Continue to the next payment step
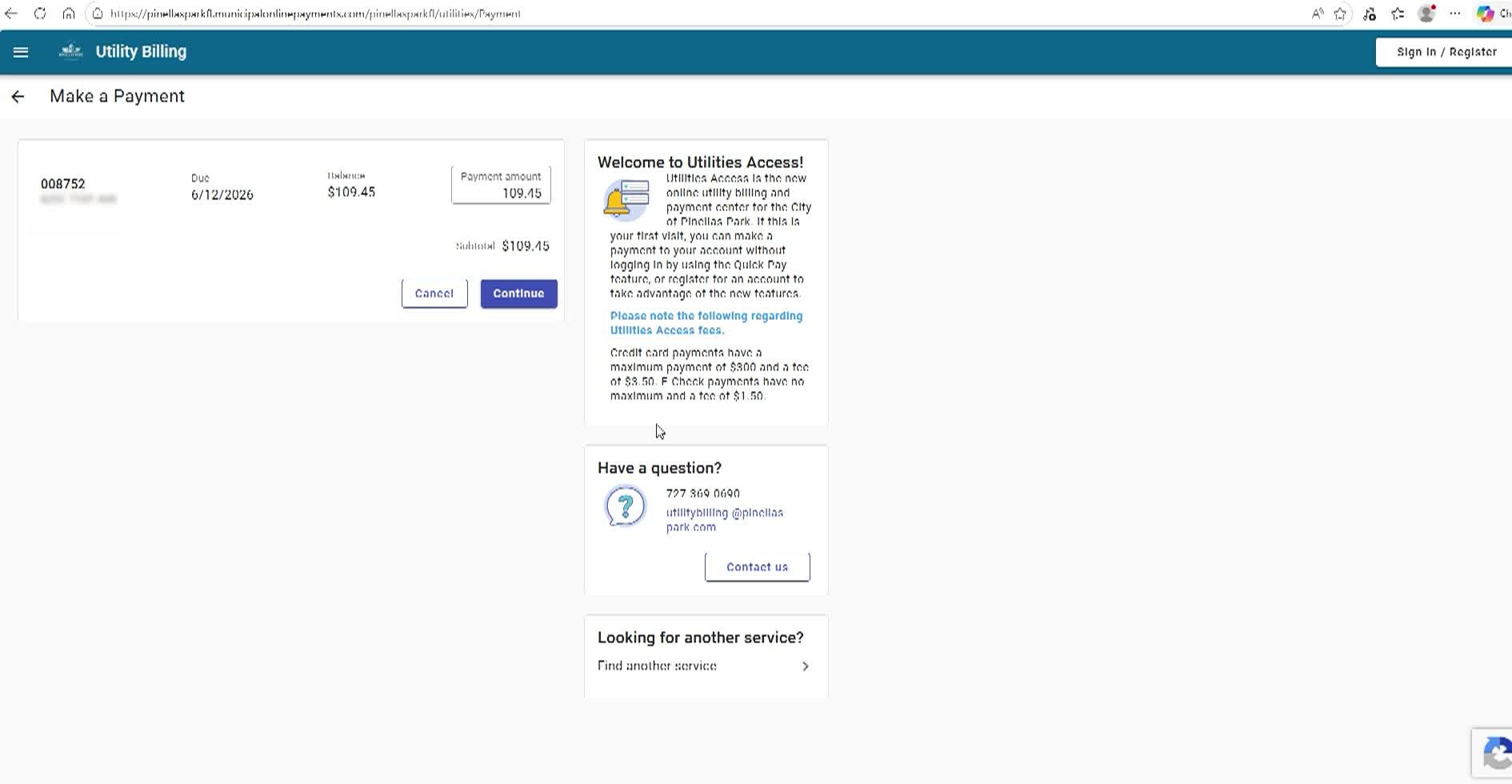Screen dimensions: 1512x784 click(518, 294)
